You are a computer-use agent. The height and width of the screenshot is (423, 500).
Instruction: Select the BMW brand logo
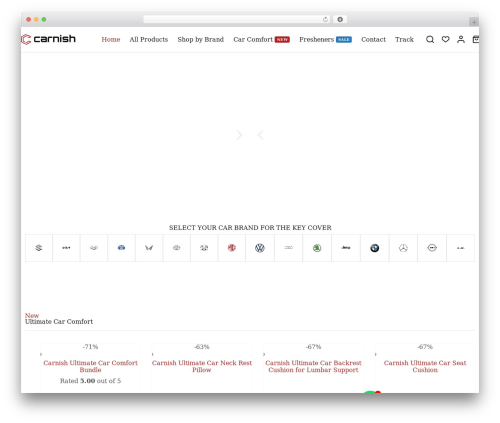[x=375, y=248]
